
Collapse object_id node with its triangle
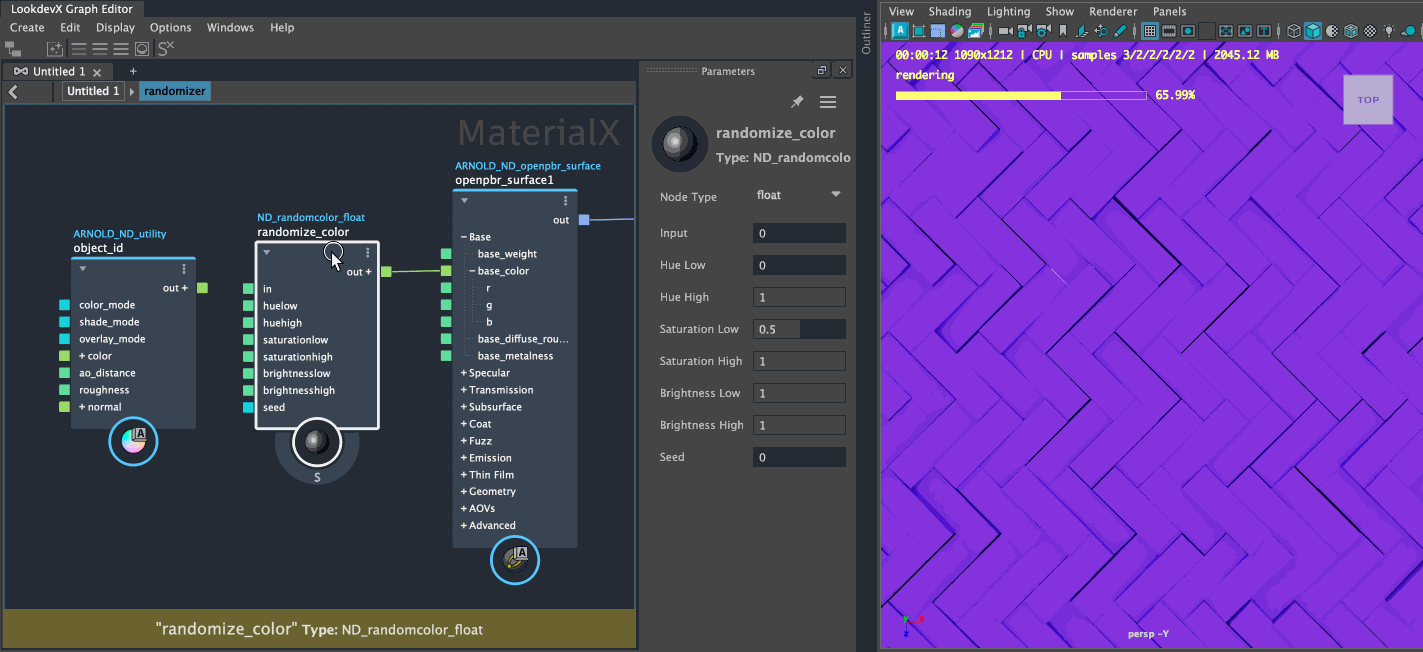click(83, 269)
